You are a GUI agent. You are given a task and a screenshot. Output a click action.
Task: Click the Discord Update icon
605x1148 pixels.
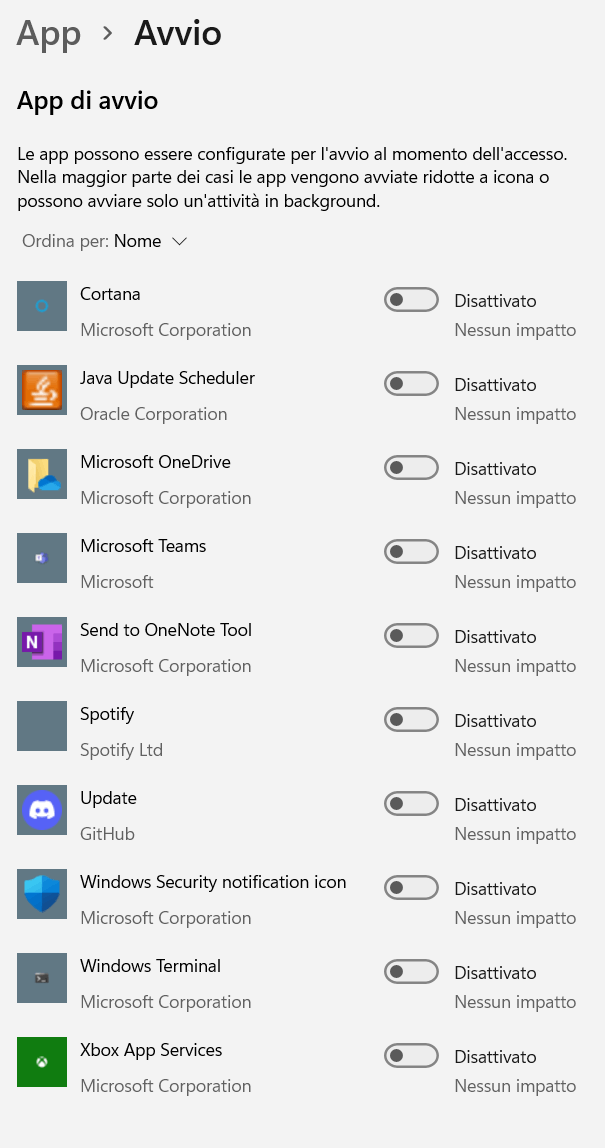[x=42, y=810]
